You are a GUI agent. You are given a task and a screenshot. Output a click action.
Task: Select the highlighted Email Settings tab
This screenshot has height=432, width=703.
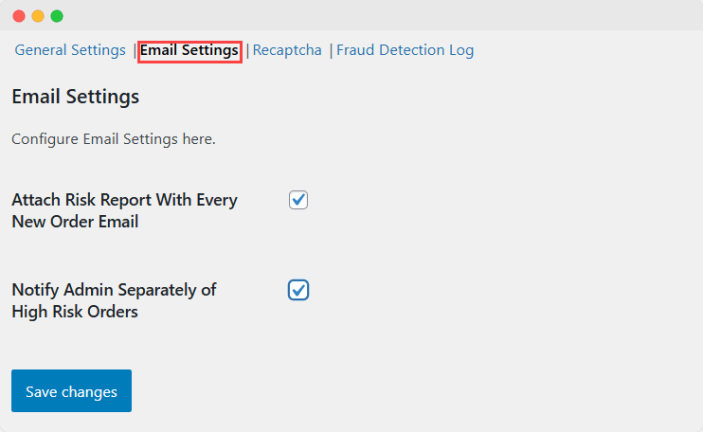pos(189,50)
